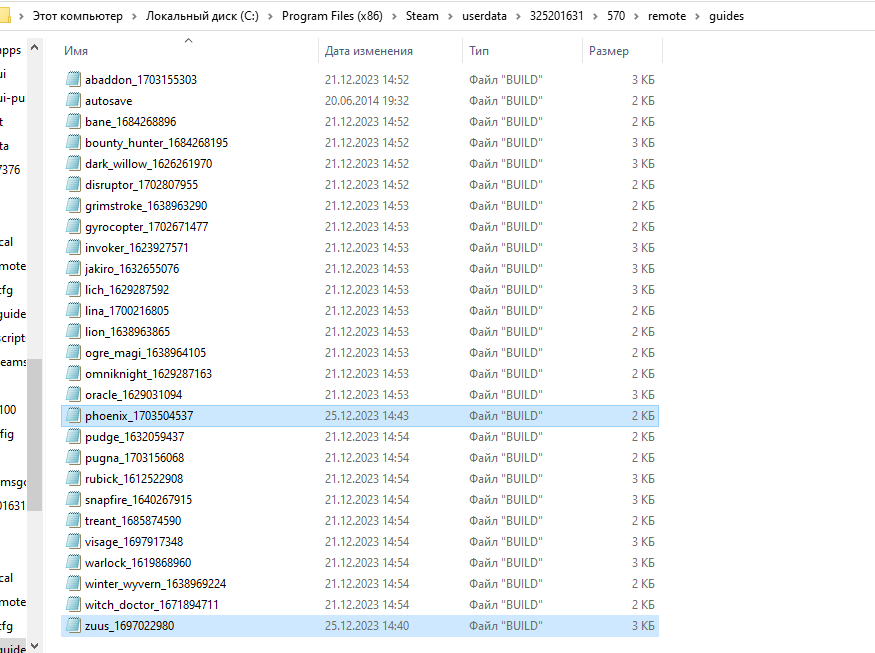Select the lion_1638963865 file icon
Screen dimensions: 875x653
coord(73,332)
